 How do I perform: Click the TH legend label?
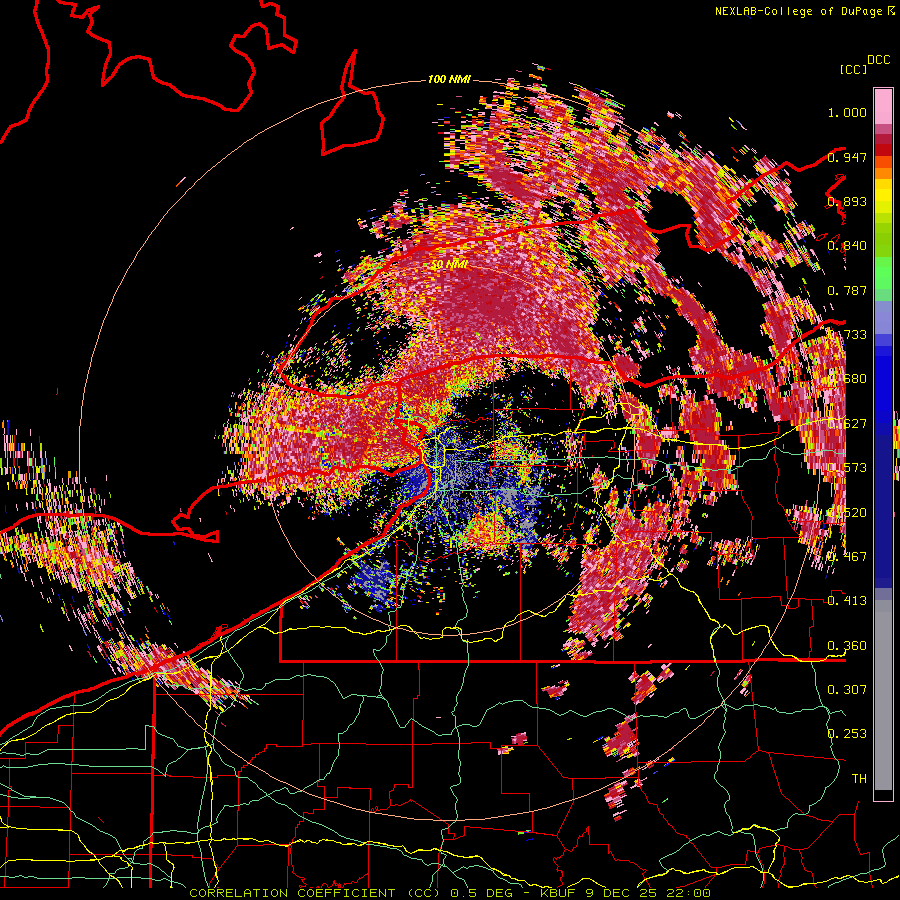tap(859, 779)
